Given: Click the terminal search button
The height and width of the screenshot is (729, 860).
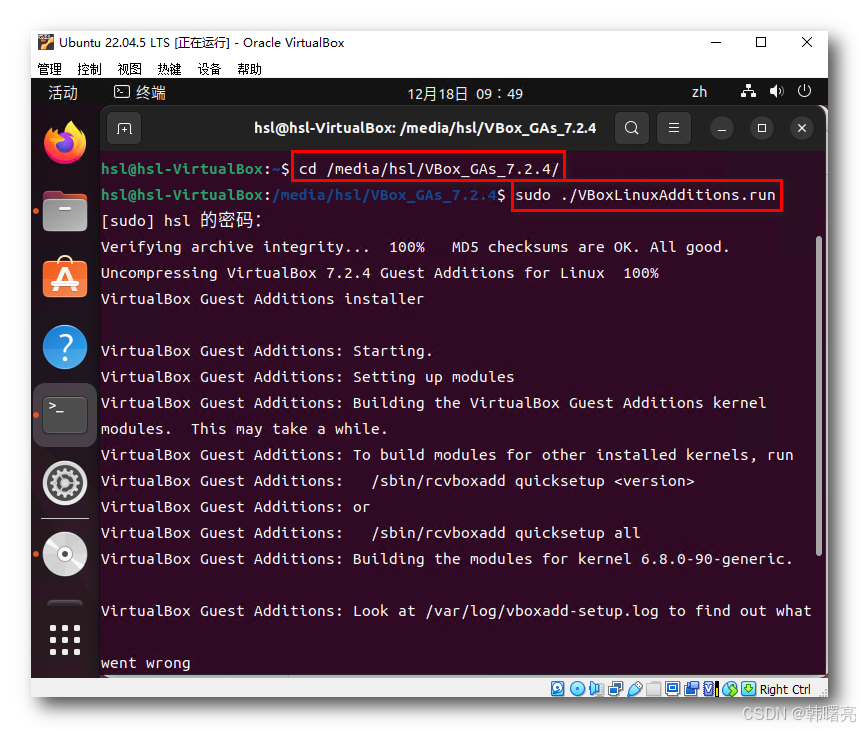Looking at the screenshot, I should pos(632,128).
